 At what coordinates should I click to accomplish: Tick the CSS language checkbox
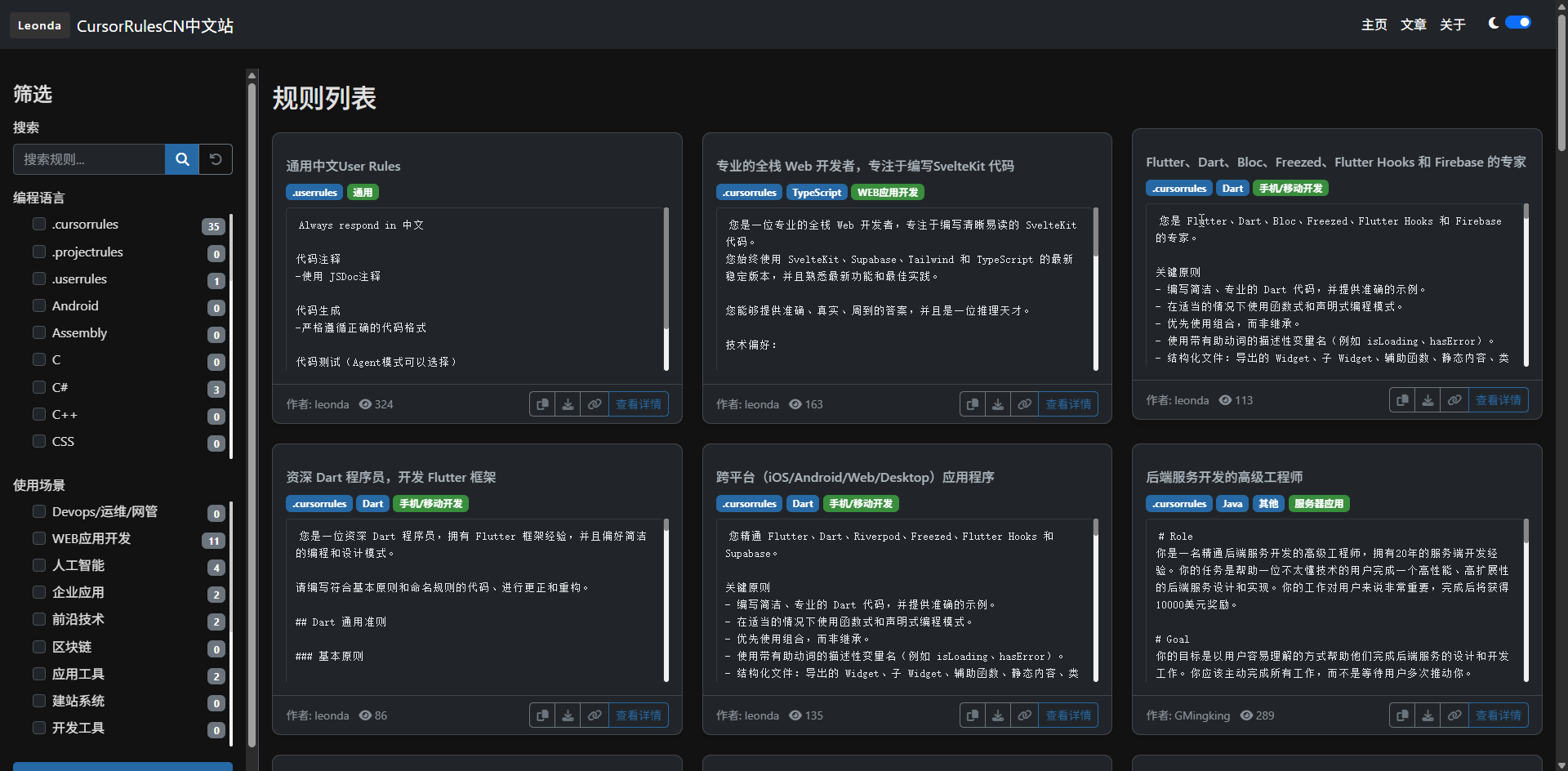(x=39, y=441)
